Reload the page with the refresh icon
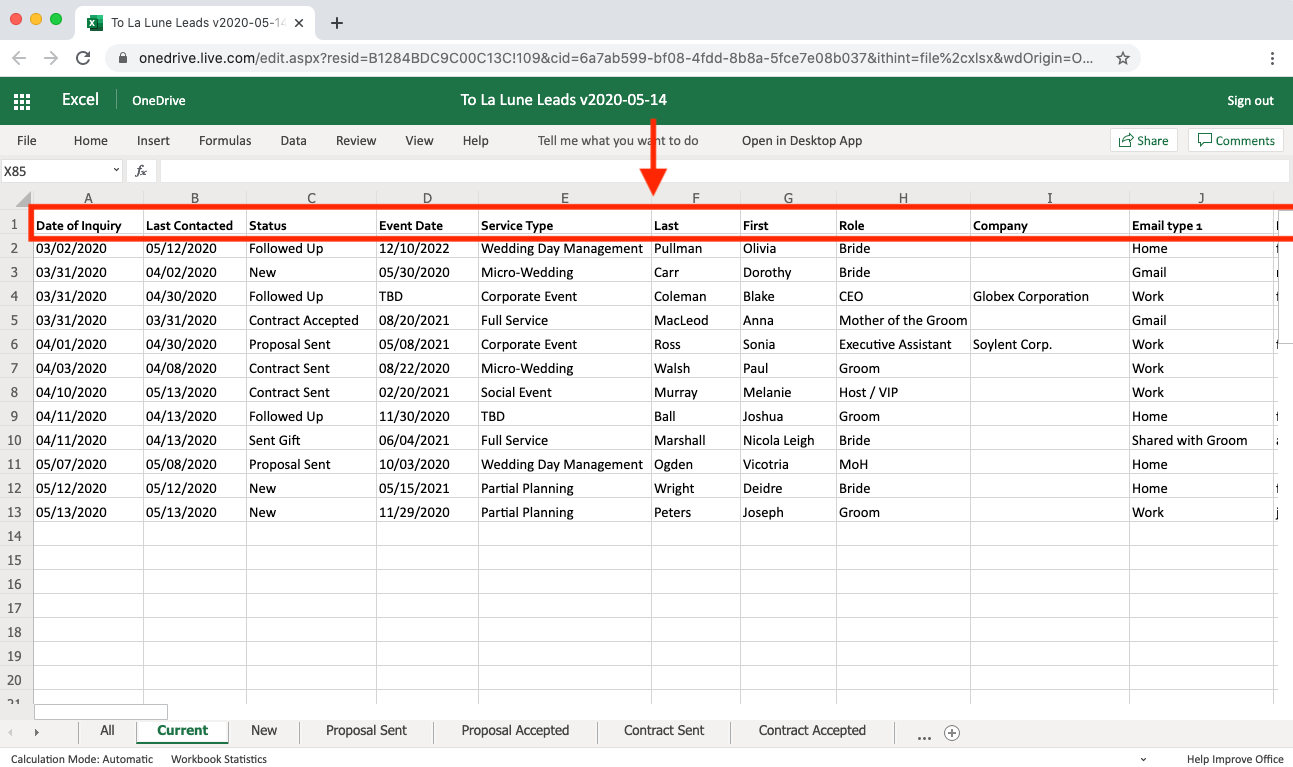The width and height of the screenshot is (1293, 767). tap(83, 58)
